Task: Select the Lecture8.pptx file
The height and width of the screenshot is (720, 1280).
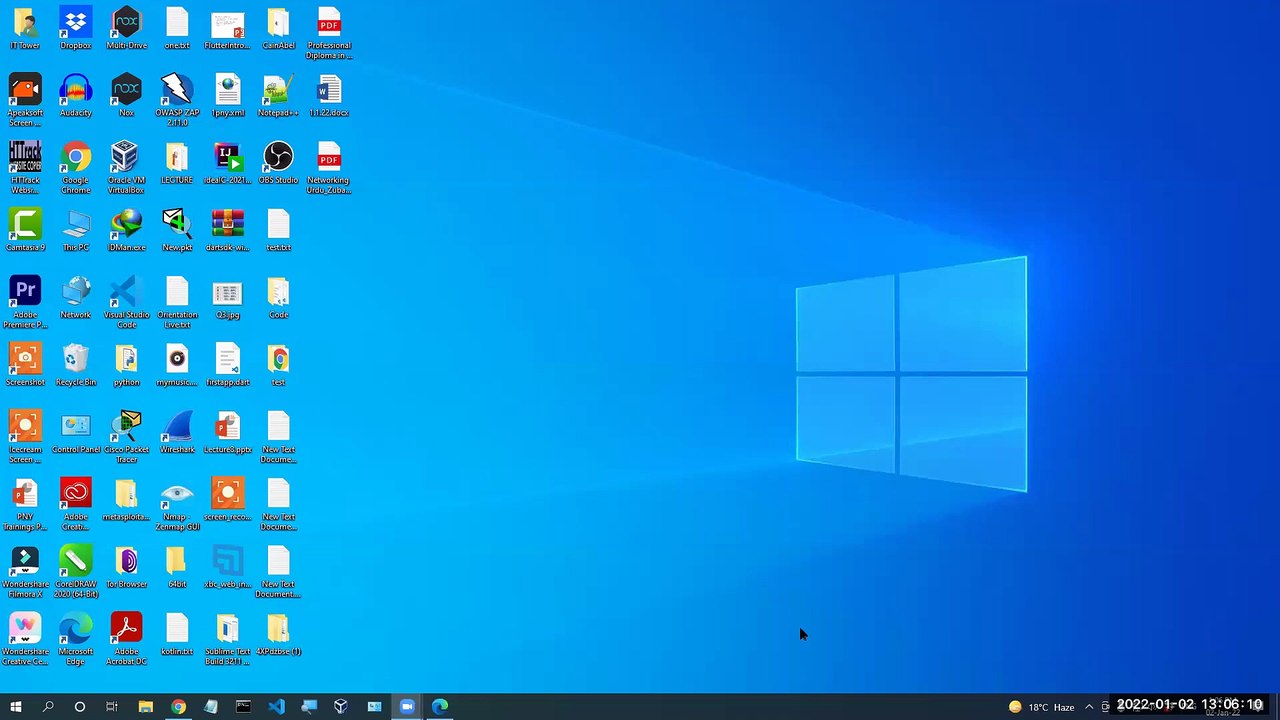Action: point(227,432)
